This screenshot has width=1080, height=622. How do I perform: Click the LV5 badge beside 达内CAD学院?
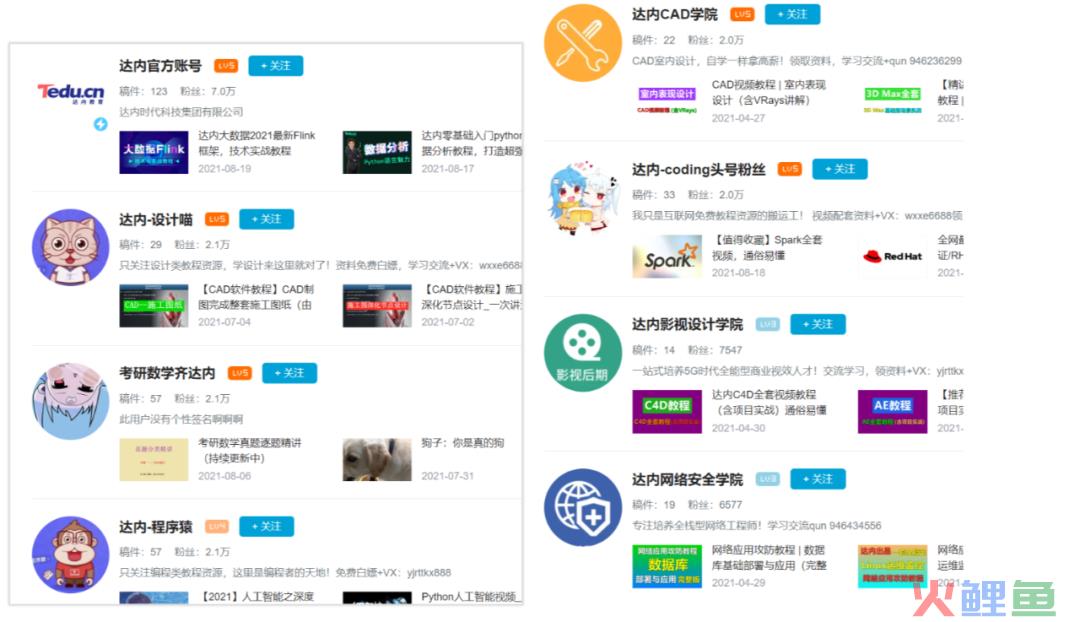pyautogui.click(x=742, y=14)
